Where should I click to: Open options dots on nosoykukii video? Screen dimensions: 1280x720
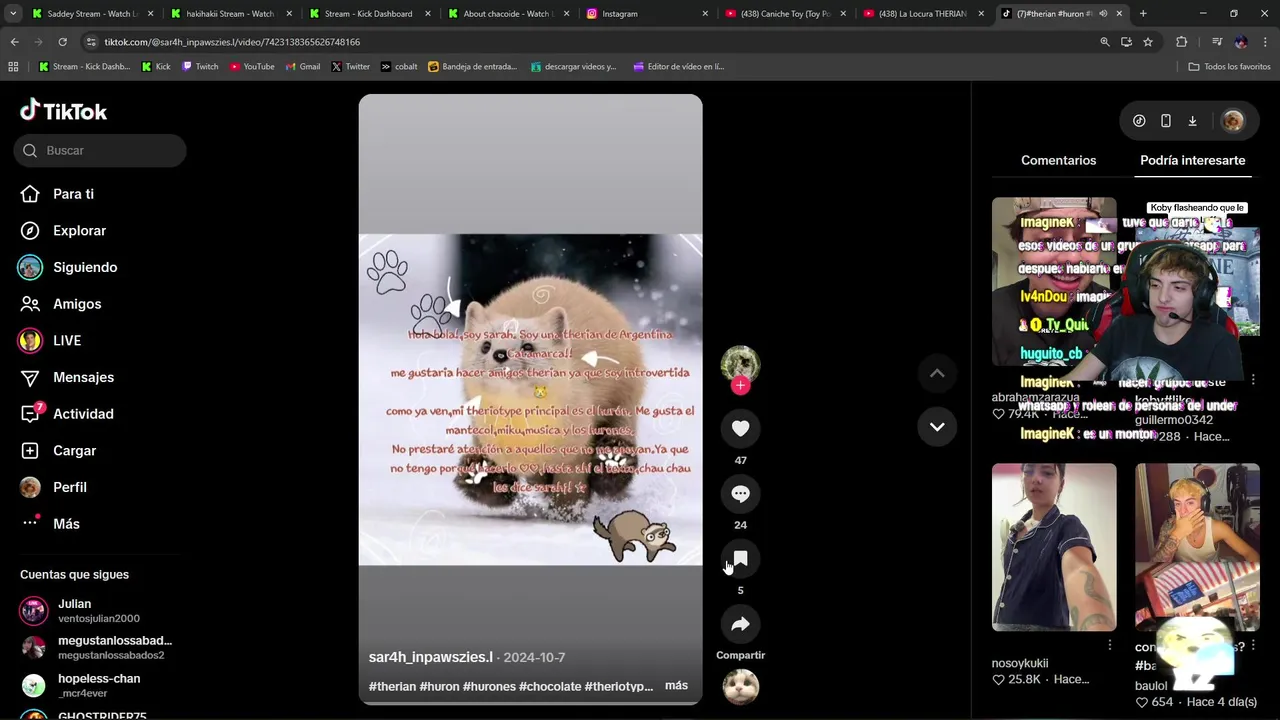pyautogui.click(x=1109, y=646)
